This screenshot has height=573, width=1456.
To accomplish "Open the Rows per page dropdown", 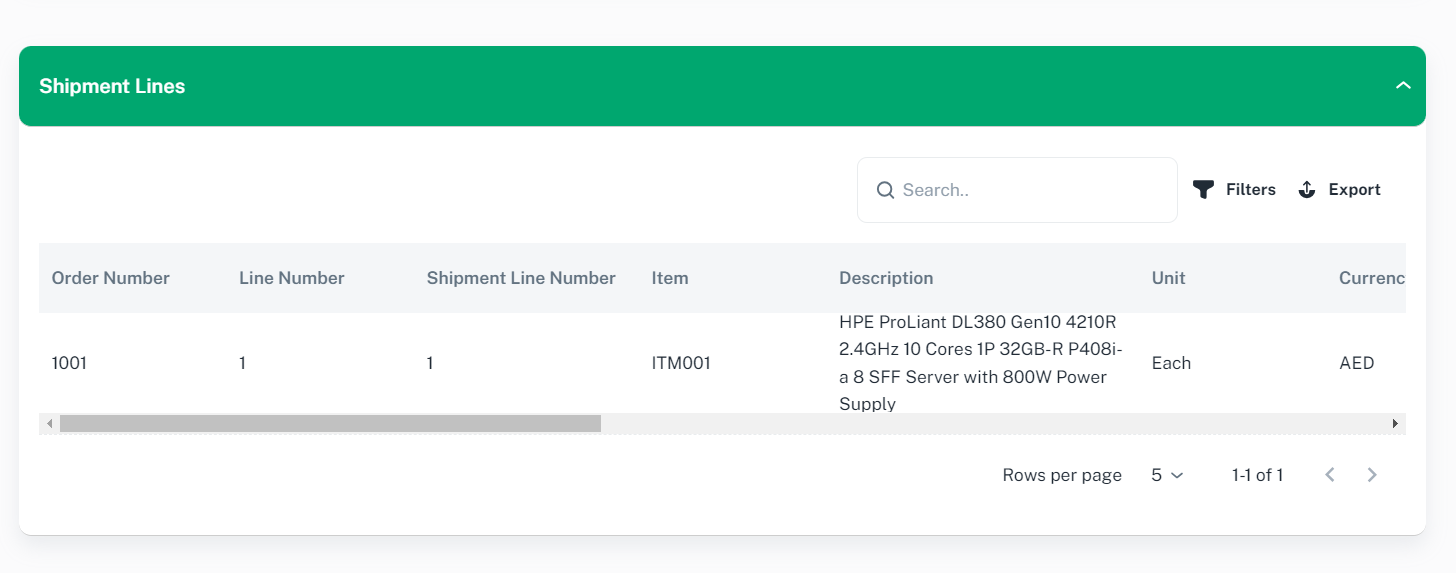I will 1166,475.
